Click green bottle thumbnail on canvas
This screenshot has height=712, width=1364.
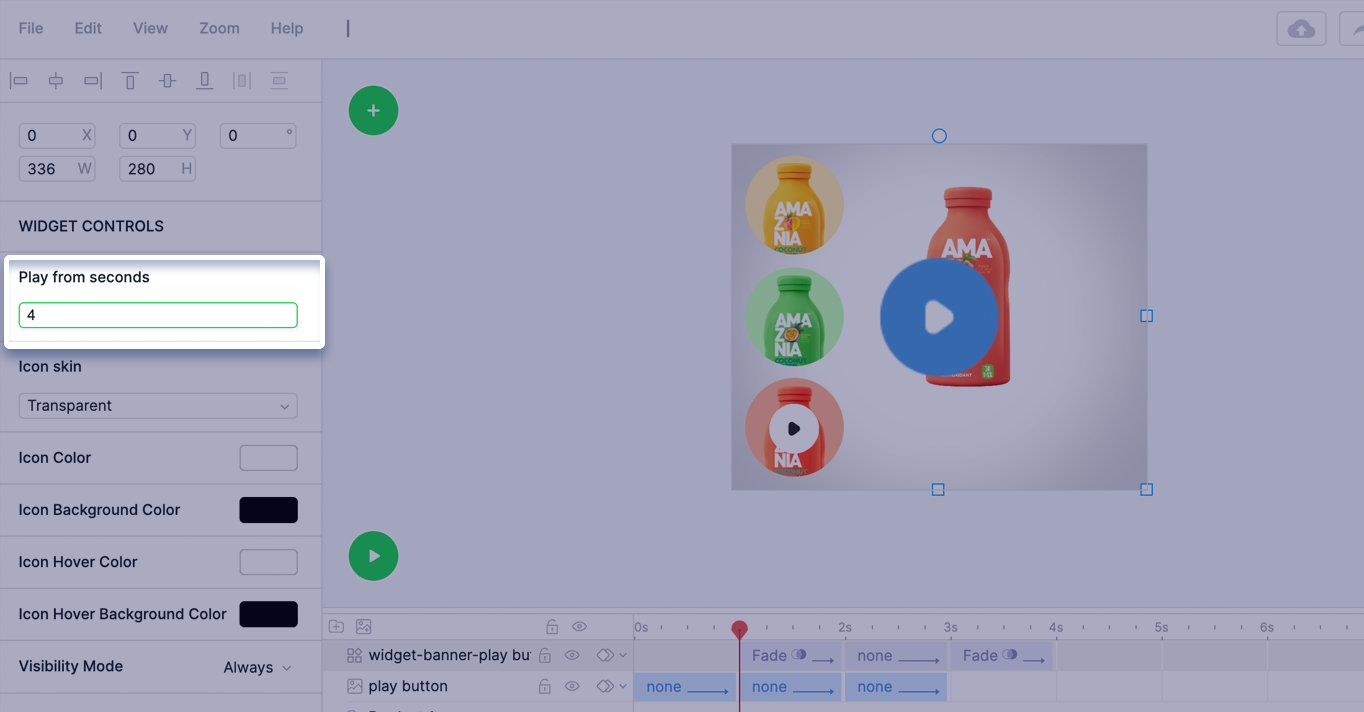pyautogui.click(x=794, y=317)
